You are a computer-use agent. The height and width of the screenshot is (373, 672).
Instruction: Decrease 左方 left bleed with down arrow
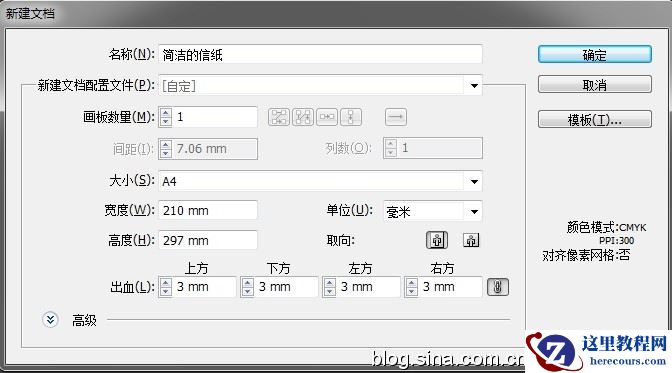330,292
